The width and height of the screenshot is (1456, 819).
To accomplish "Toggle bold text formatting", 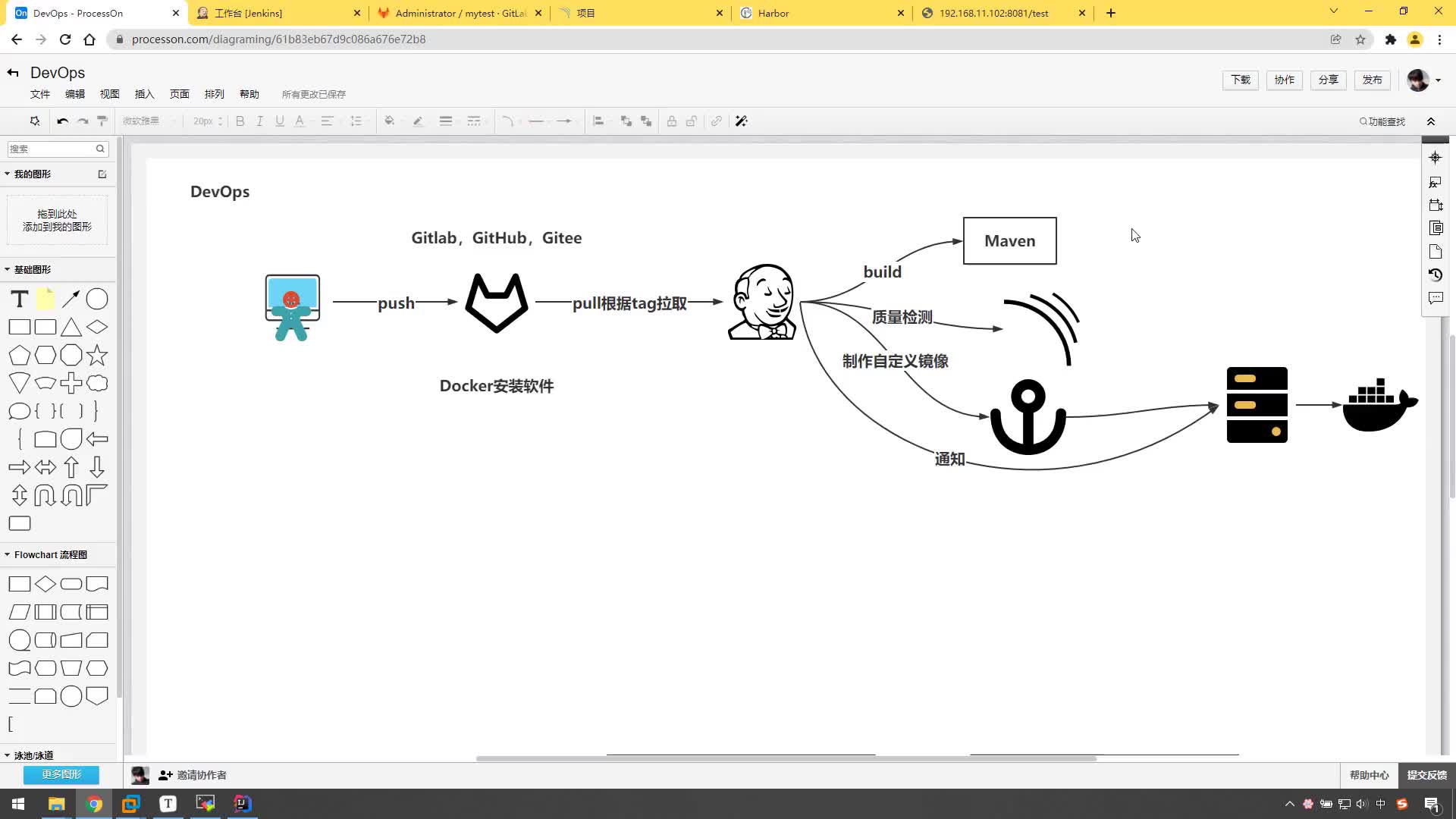I will click(240, 121).
